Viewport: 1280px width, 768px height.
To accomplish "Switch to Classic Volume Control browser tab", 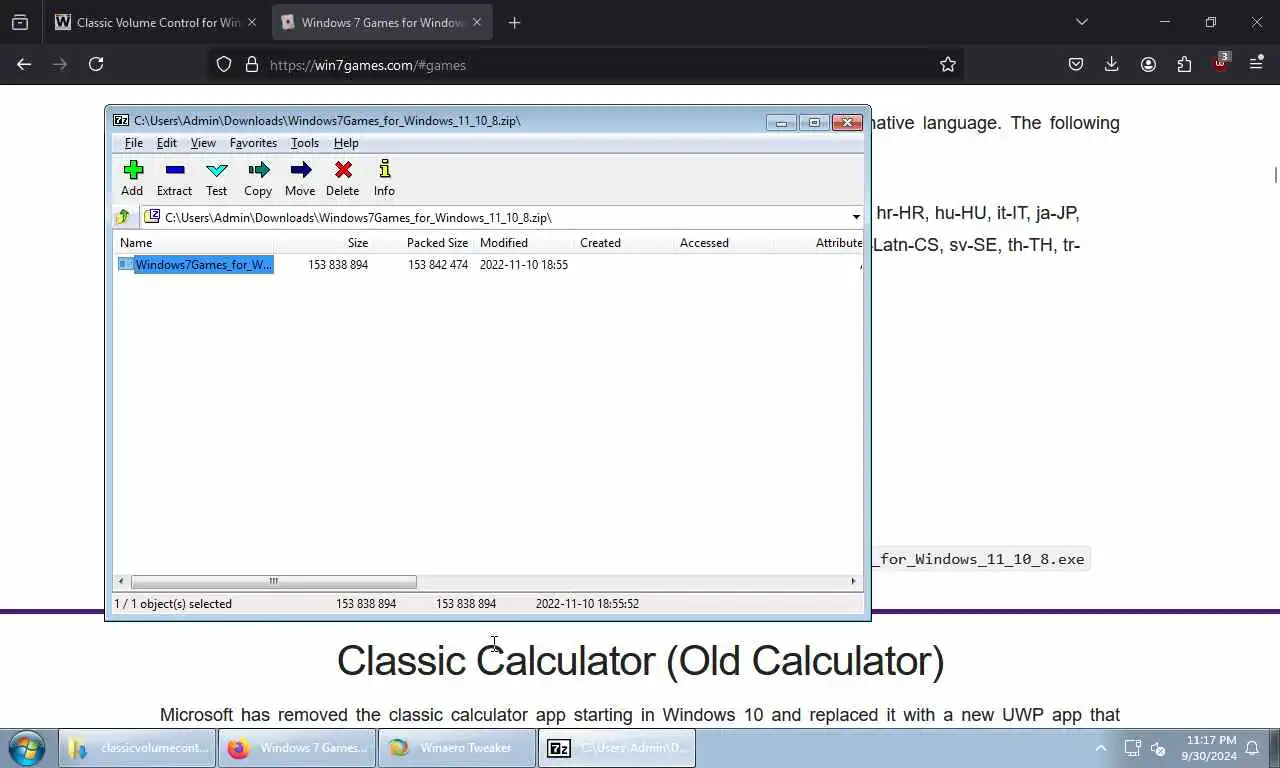I will tap(157, 22).
